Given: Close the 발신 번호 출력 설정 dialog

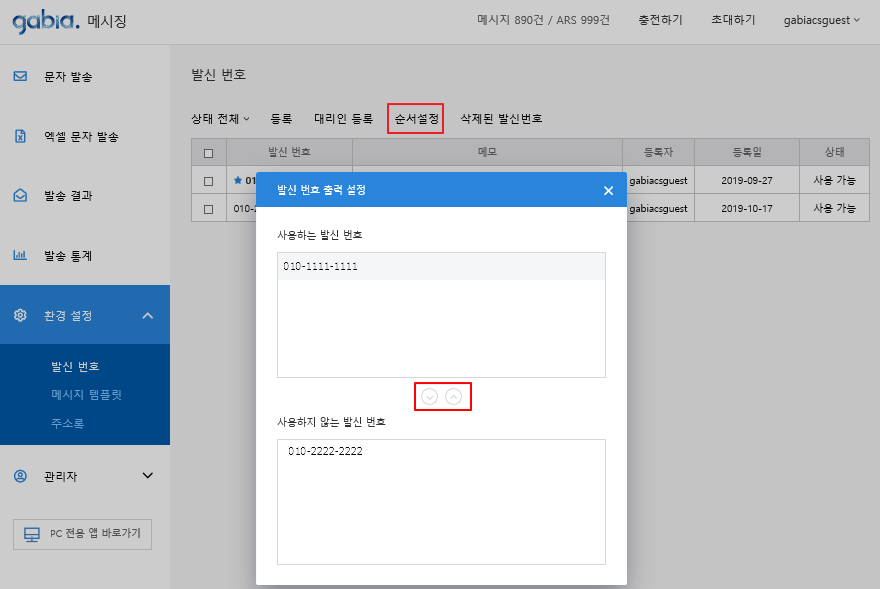Looking at the screenshot, I should [608, 191].
